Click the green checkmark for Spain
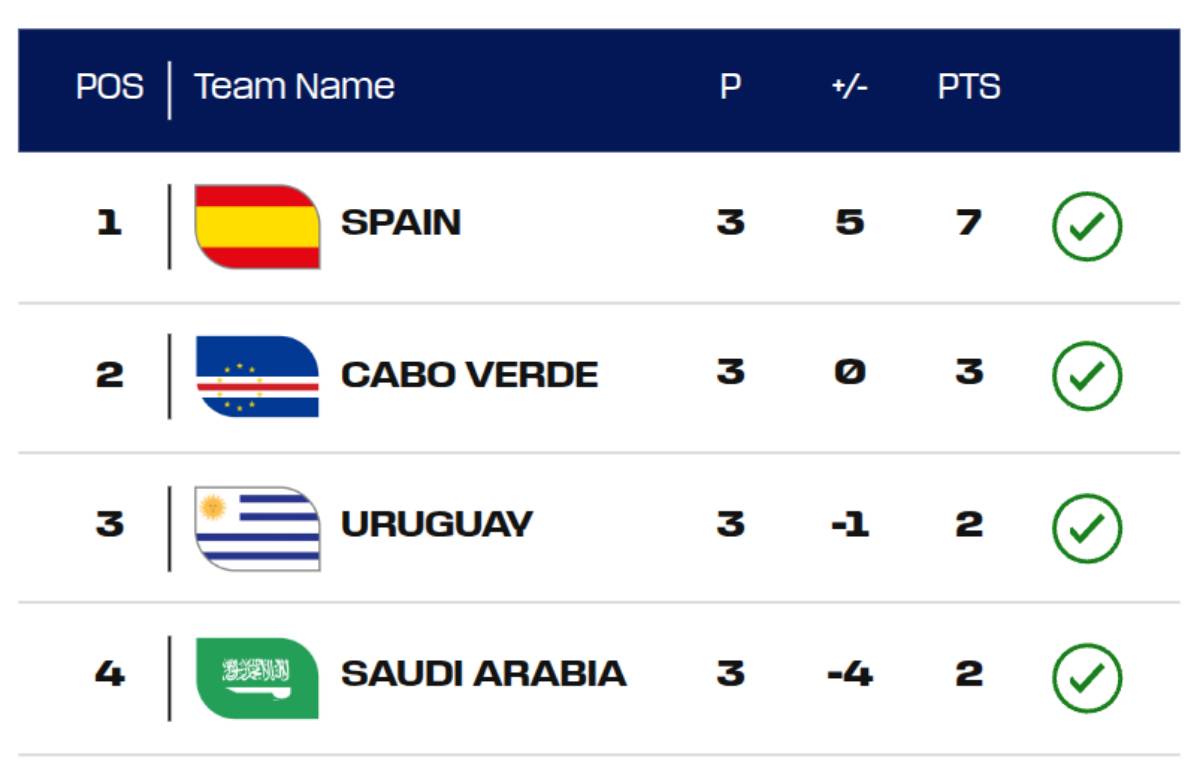The width and height of the screenshot is (1200, 783). (1087, 227)
